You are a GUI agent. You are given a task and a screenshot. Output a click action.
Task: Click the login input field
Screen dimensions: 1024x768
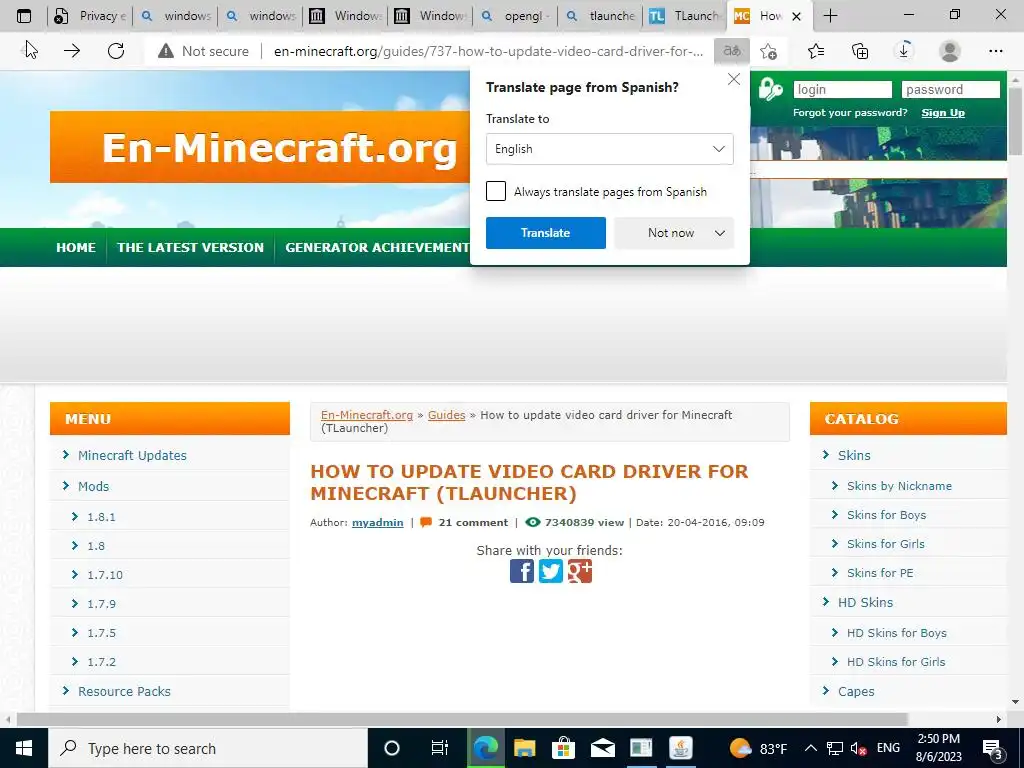coord(842,89)
